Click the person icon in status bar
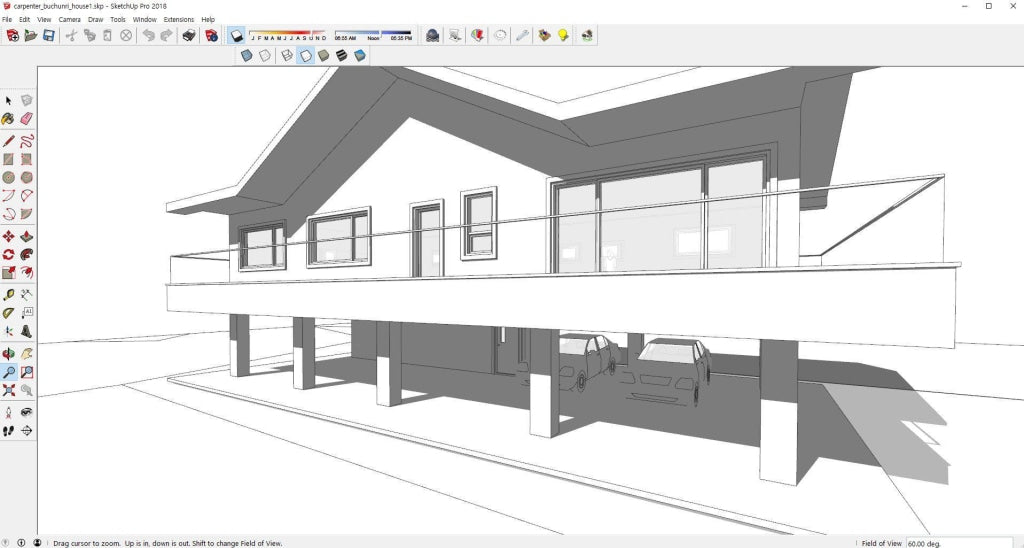This screenshot has height=548, width=1024. pos(37,543)
